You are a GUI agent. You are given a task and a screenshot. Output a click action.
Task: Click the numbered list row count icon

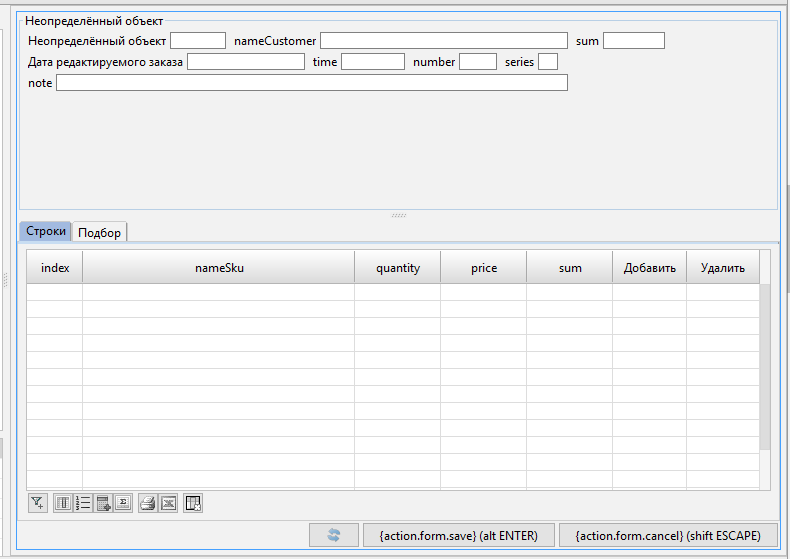tap(83, 503)
